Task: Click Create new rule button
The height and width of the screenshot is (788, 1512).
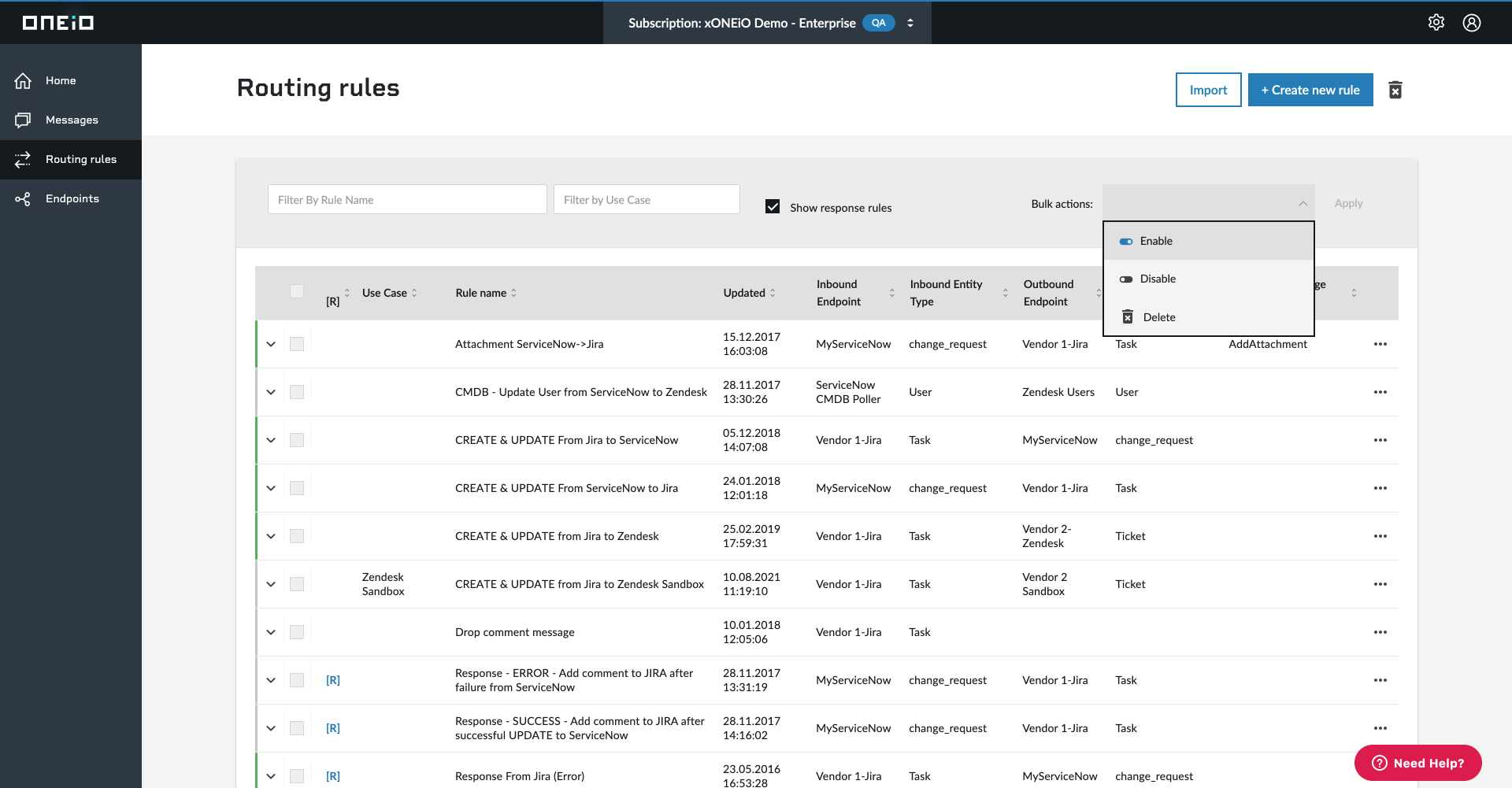Action: tap(1310, 90)
